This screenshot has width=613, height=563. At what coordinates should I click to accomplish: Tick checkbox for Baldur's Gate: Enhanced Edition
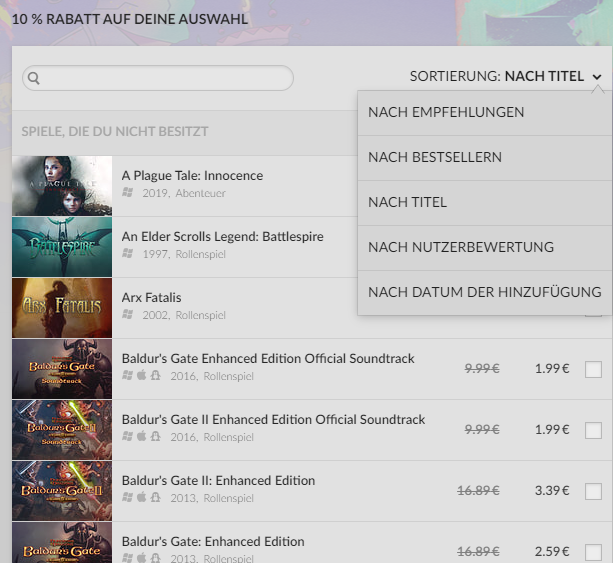coord(593,552)
